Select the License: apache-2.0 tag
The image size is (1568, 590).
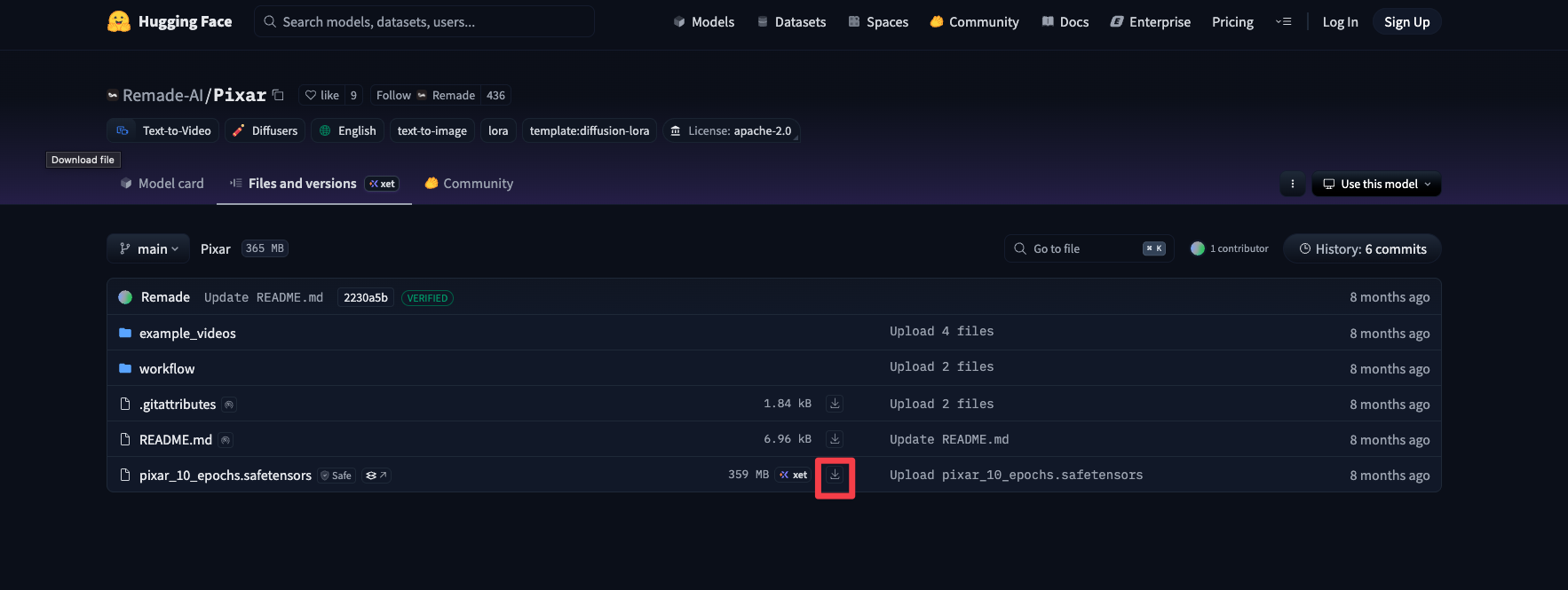731,130
